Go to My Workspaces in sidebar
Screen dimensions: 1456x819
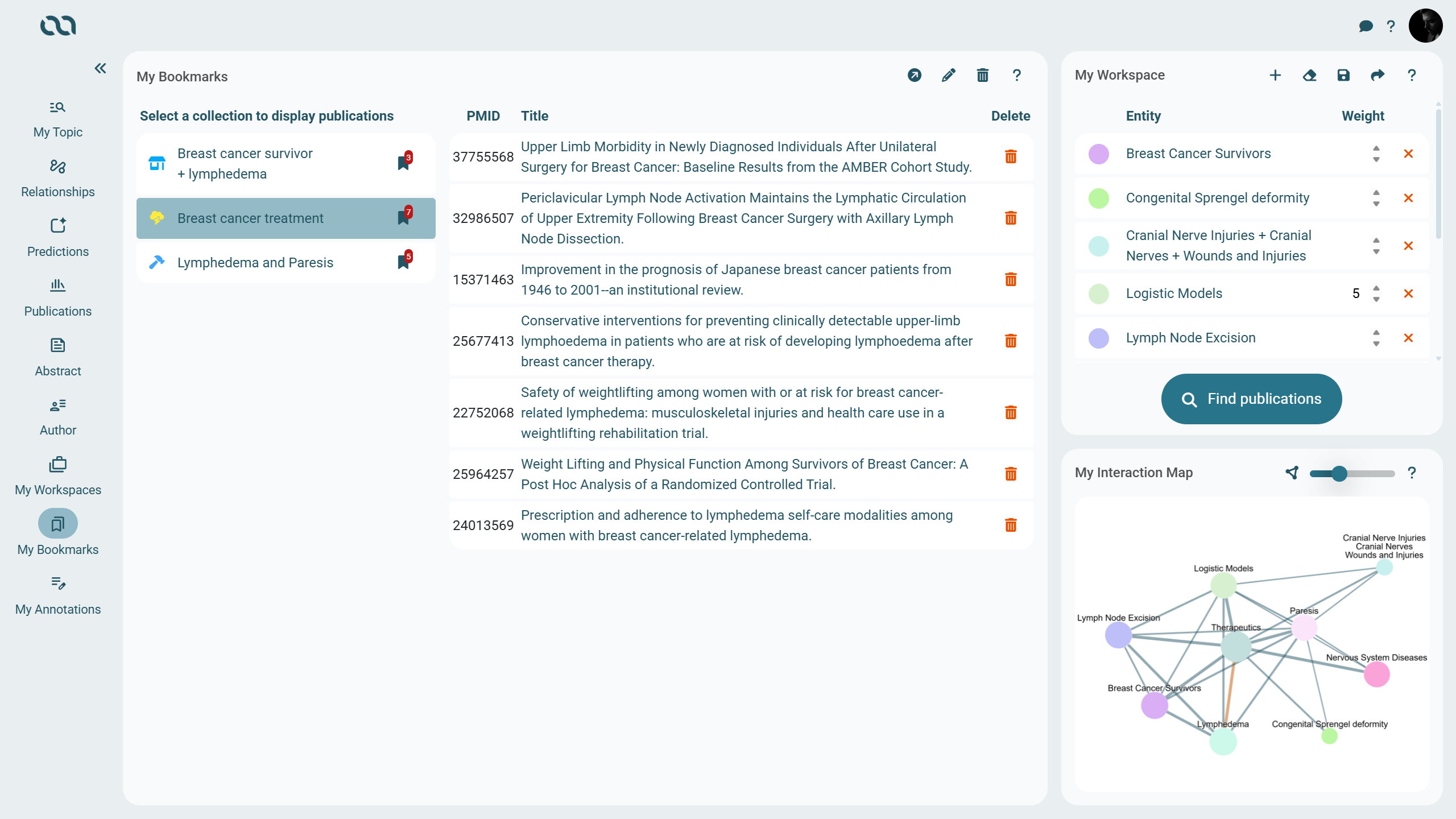point(58,475)
